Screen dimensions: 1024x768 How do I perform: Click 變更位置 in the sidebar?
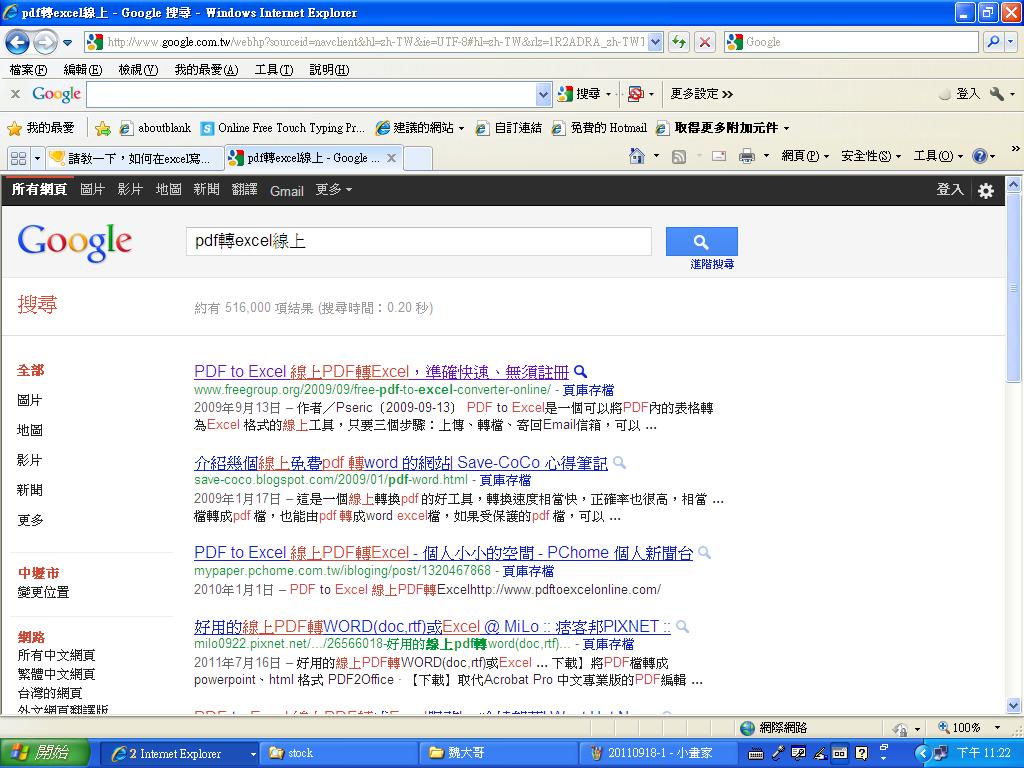[43, 592]
